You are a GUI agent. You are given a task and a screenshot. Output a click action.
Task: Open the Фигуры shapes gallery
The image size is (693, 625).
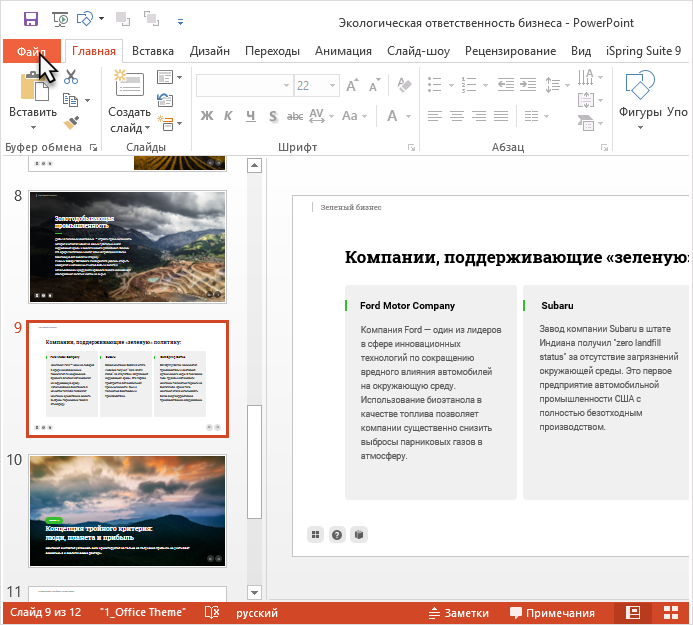click(x=640, y=101)
